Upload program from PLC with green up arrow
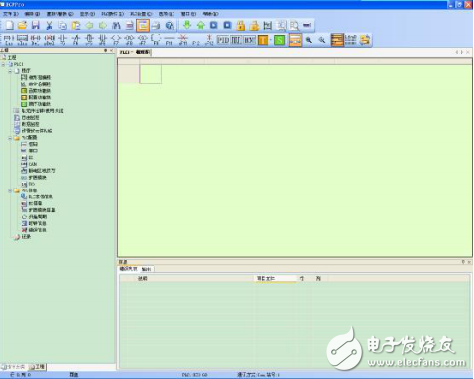The height and width of the screenshot is (379, 474). [x=200, y=25]
